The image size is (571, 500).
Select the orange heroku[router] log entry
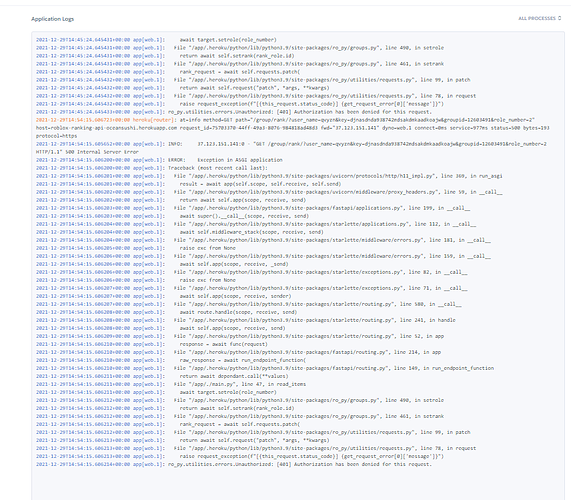pos(292,128)
